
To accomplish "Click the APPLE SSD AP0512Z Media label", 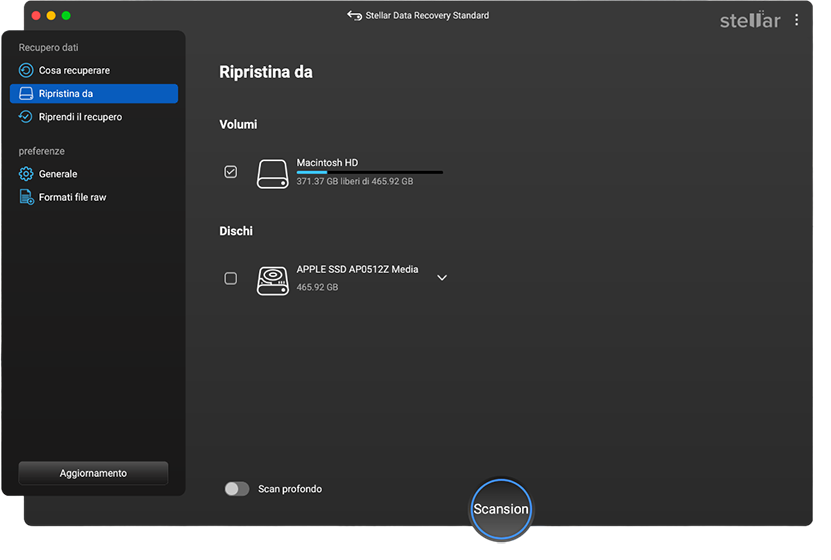I will (x=357, y=269).
